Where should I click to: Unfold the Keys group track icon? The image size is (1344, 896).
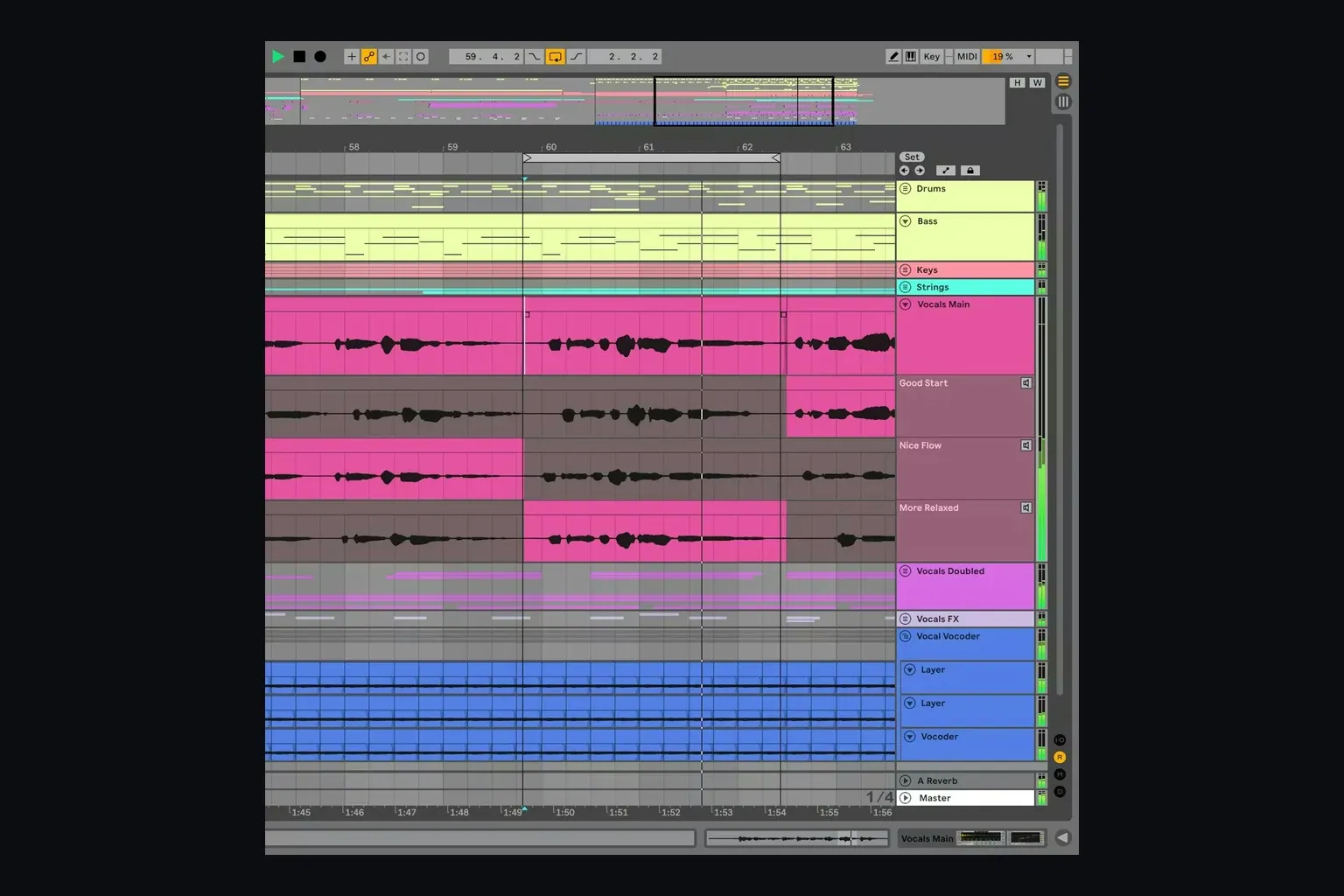point(906,270)
